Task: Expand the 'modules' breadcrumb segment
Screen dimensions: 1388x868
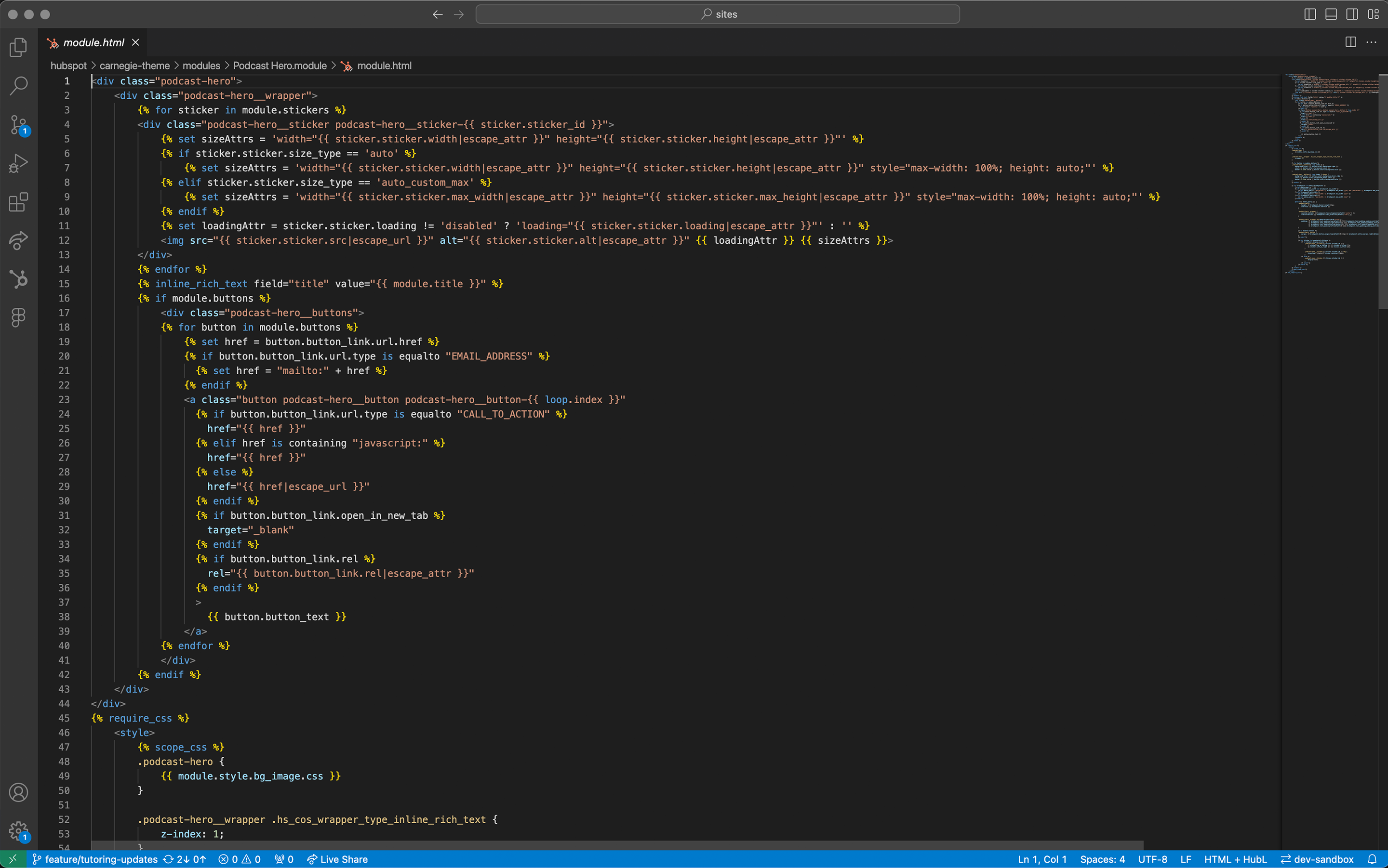Action: [x=201, y=66]
